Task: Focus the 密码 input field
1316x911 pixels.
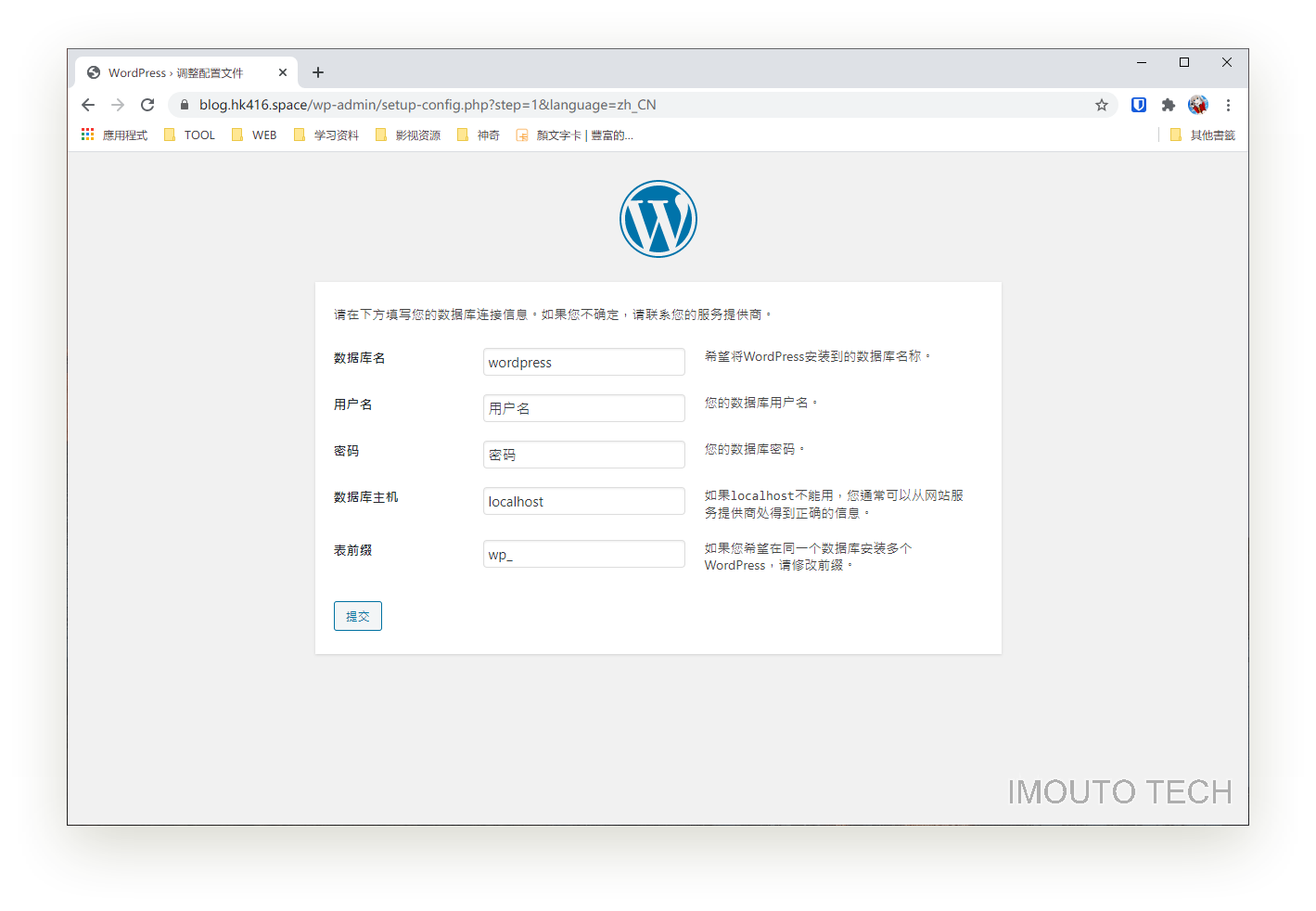Action: pos(584,455)
